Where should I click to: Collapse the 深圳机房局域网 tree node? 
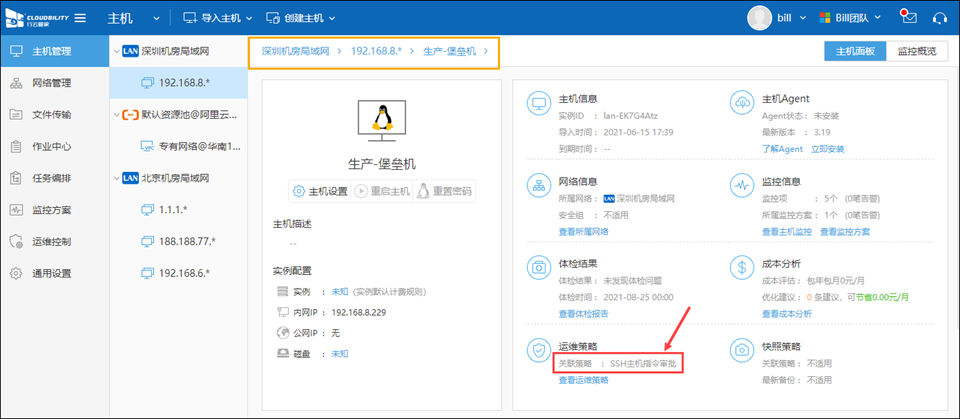click(x=115, y=52)
